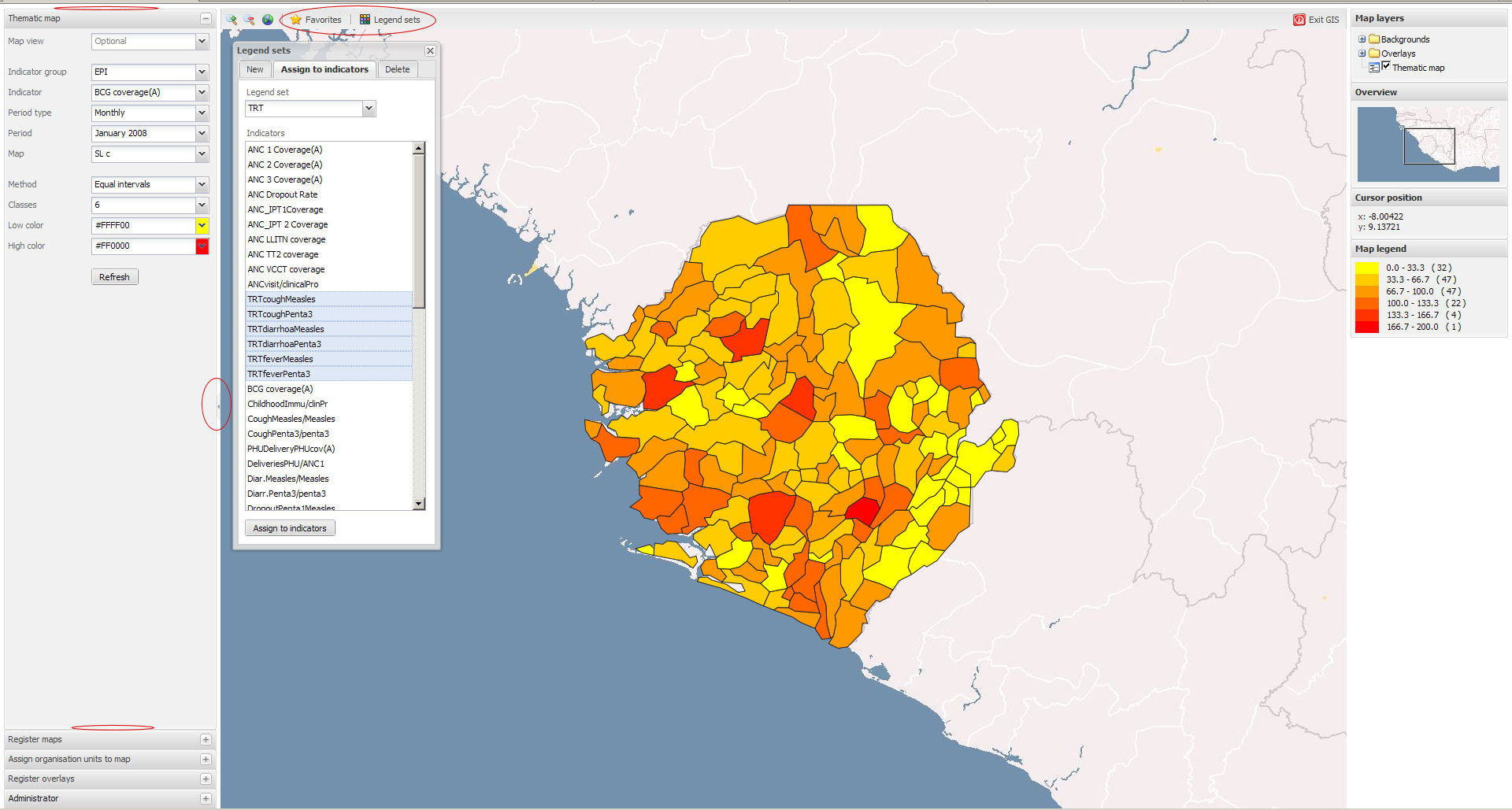Click the zoom out magnifier icon
This screenshot has height=810, width=1512.
(x=249, y=20)
